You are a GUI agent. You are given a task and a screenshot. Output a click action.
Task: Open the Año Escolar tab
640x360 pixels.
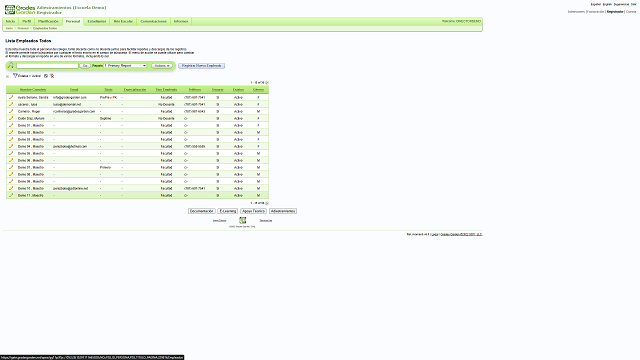(x=123, y=21)
